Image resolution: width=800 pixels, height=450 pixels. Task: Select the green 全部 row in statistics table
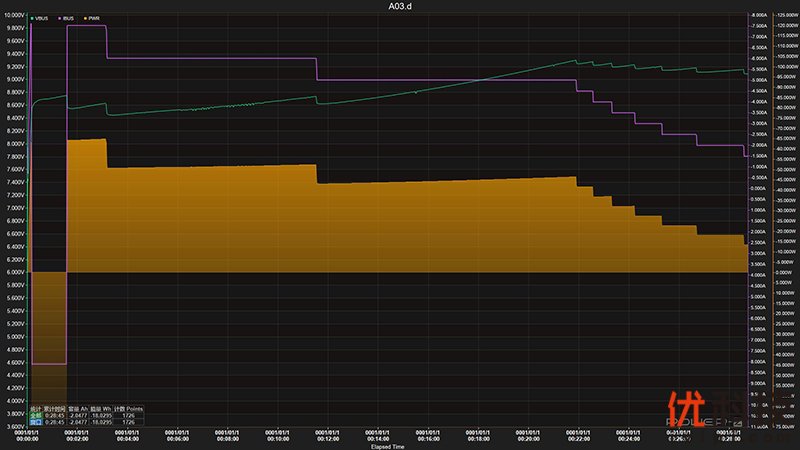tap(36, 415)
